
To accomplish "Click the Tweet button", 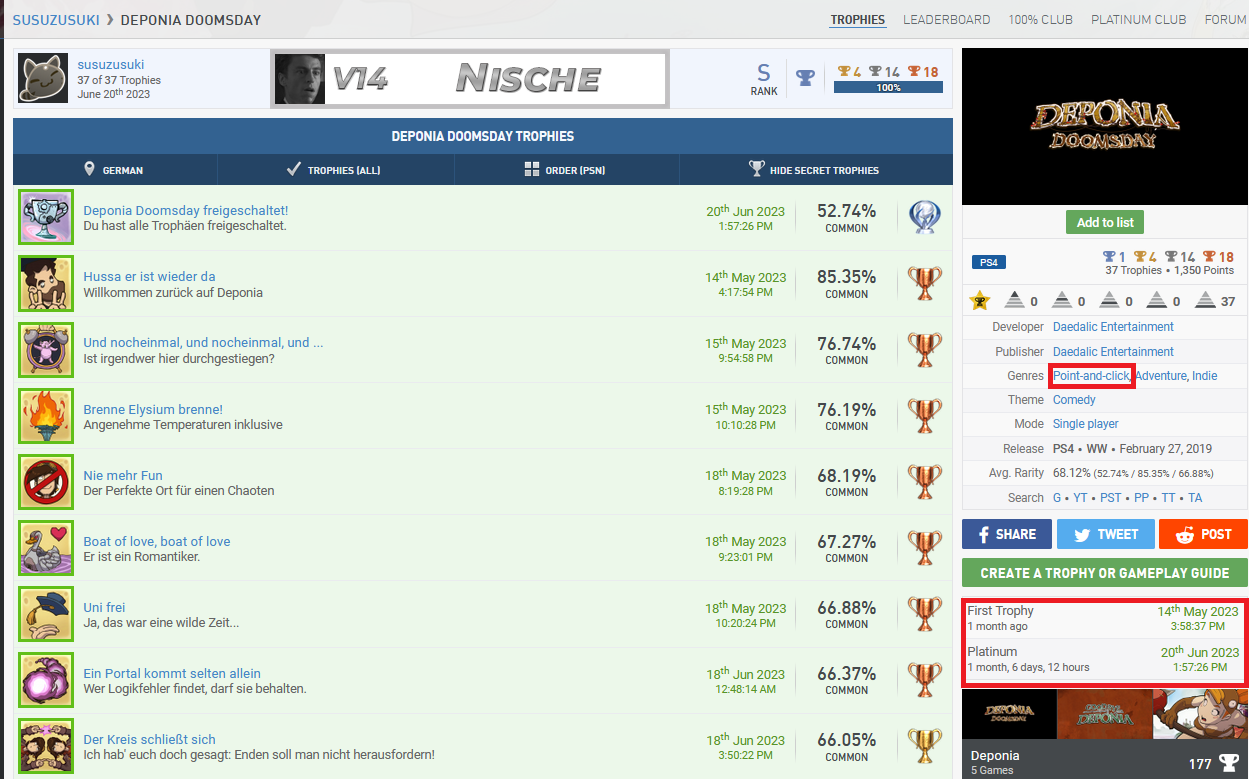I will point(1105,534).
